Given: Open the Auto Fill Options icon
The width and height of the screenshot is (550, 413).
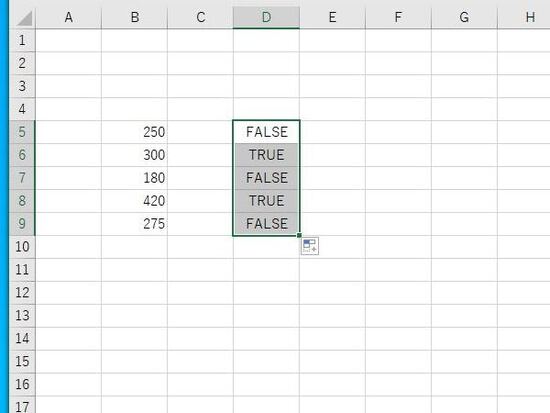Looking at the screenshot, I should [x=310, y=246].
